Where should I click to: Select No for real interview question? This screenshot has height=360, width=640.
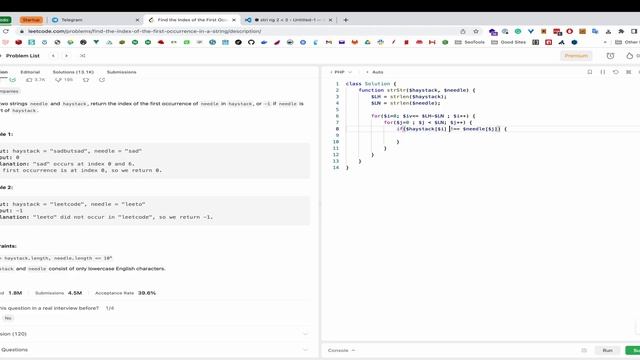coord(8,318)
